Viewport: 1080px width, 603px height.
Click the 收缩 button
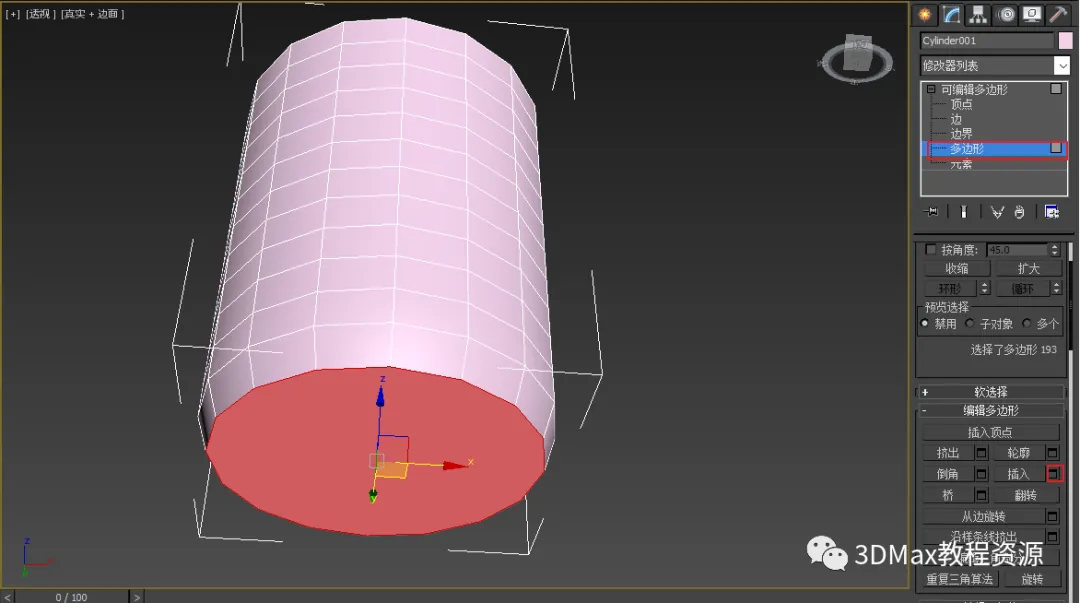point(957,269)
